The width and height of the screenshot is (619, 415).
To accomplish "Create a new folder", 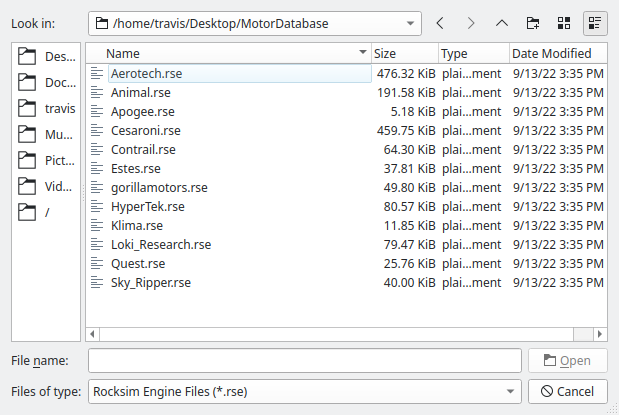I will 533,22.
